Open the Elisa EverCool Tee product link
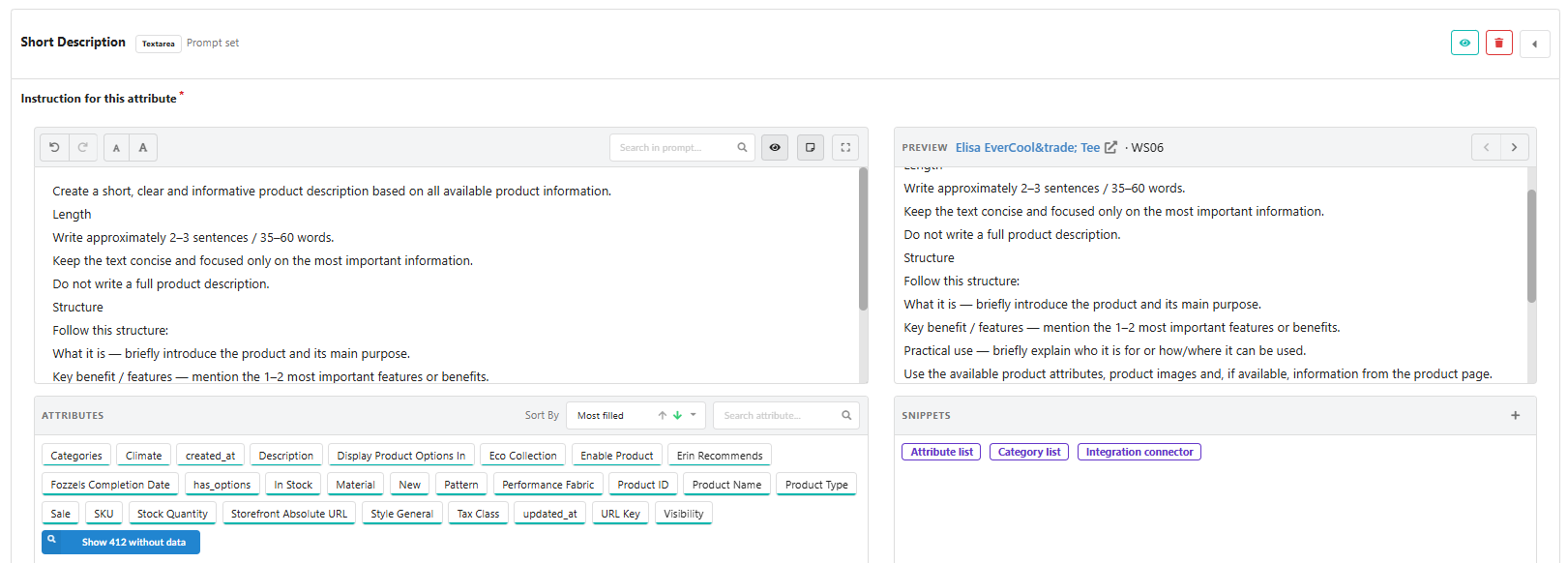Viewport: 1568px width, 563px height. (x=1027, y=147)
